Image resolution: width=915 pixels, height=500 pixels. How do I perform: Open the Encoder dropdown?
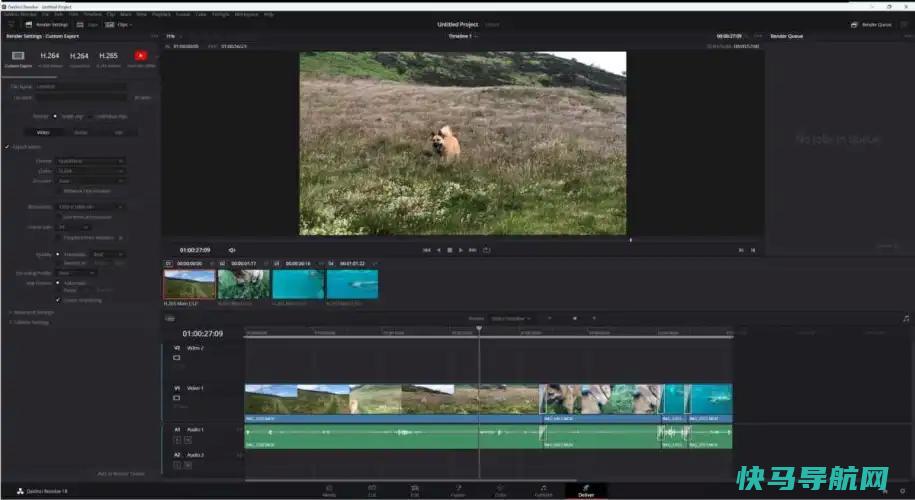tap(90, 181)
